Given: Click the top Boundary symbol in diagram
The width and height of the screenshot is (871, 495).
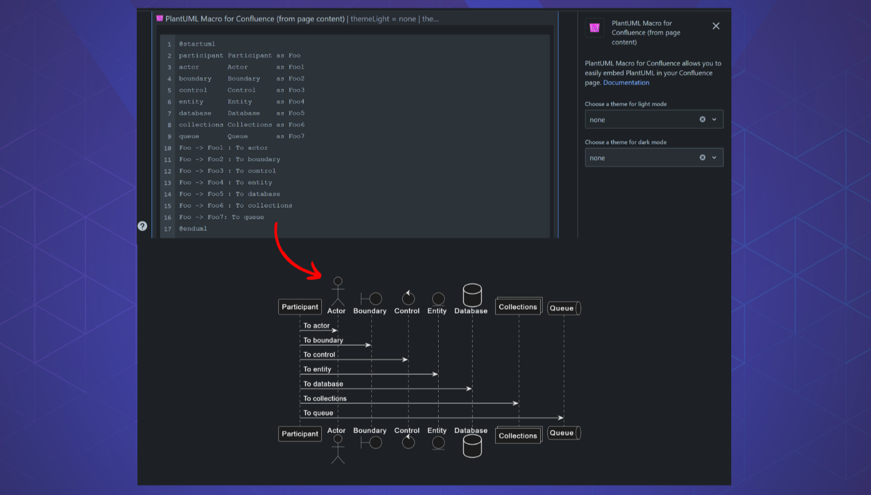Looking at the screenshot, I should [370, 298].
